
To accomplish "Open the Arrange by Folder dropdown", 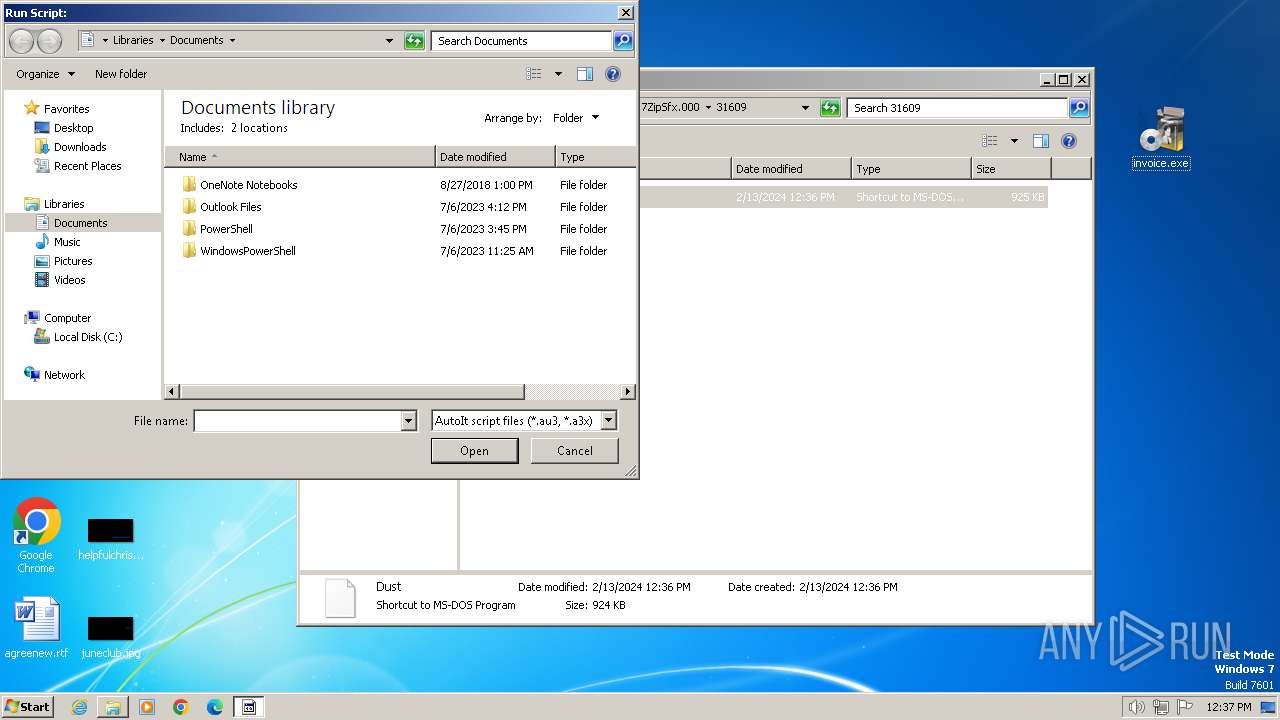I will coord(576,118).
